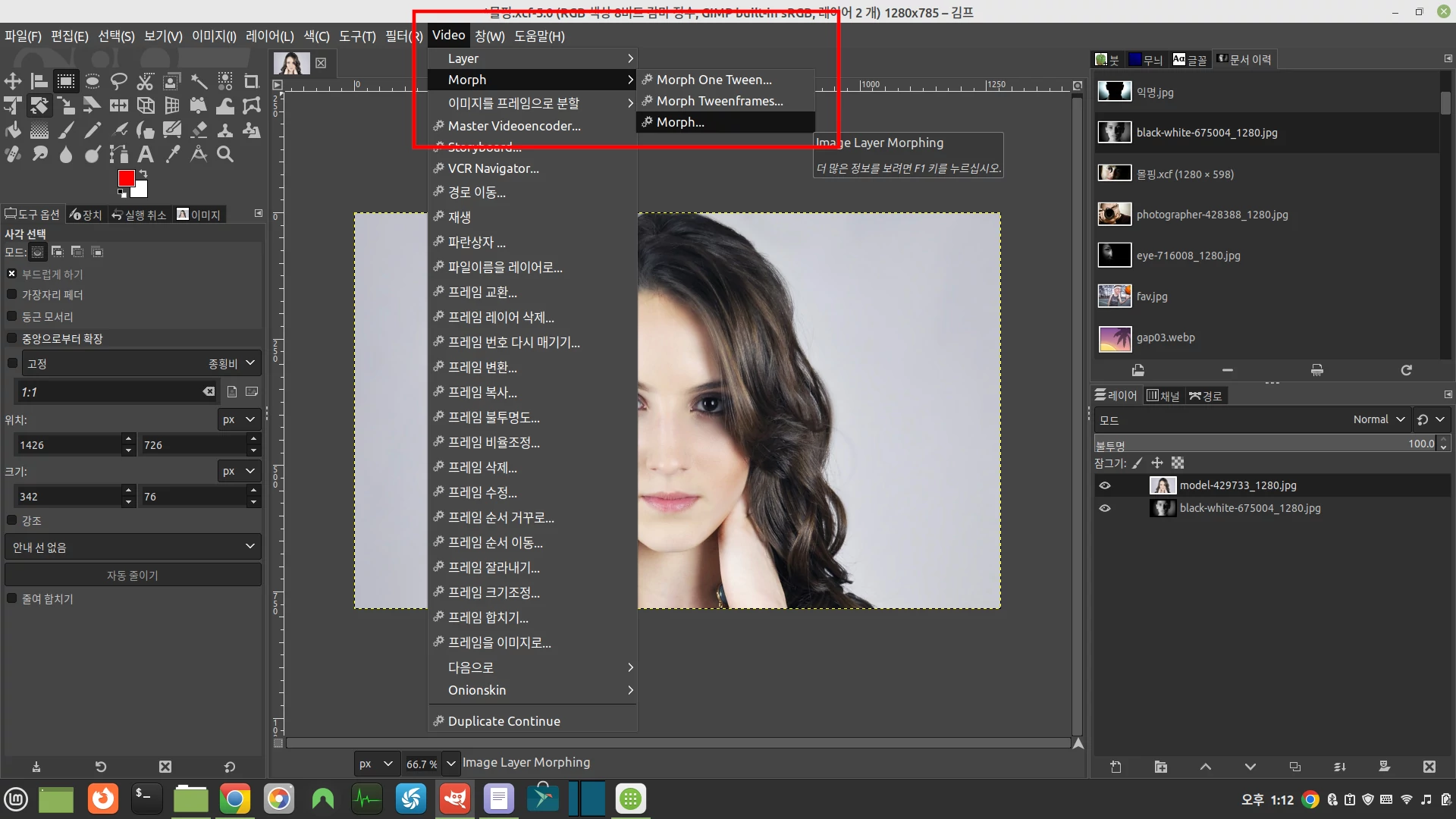
Task: Select the Rotate tool in the toolbox
Action: tap(39, 105)
